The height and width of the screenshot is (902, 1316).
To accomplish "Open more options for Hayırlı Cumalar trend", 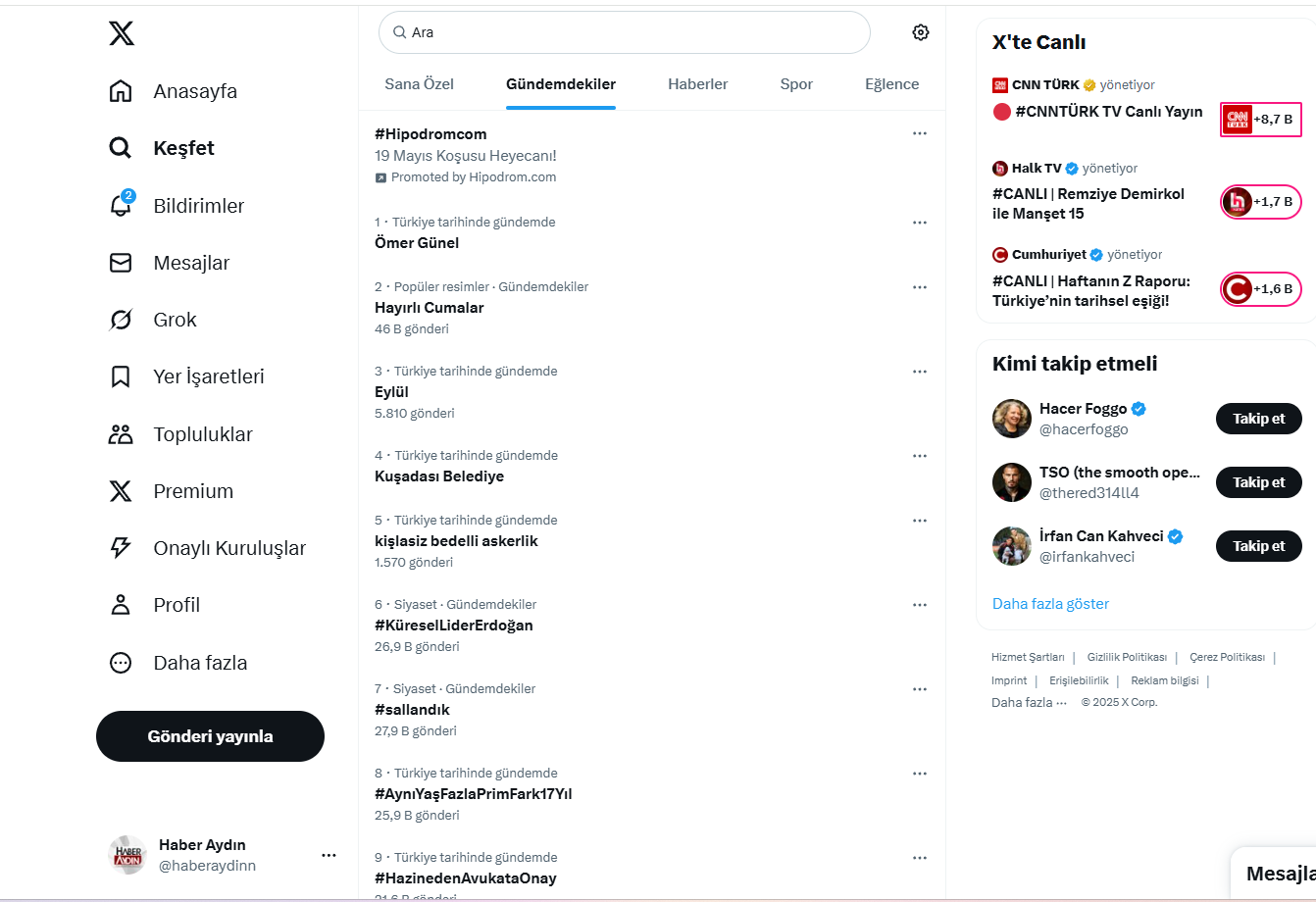I will 919,287.
